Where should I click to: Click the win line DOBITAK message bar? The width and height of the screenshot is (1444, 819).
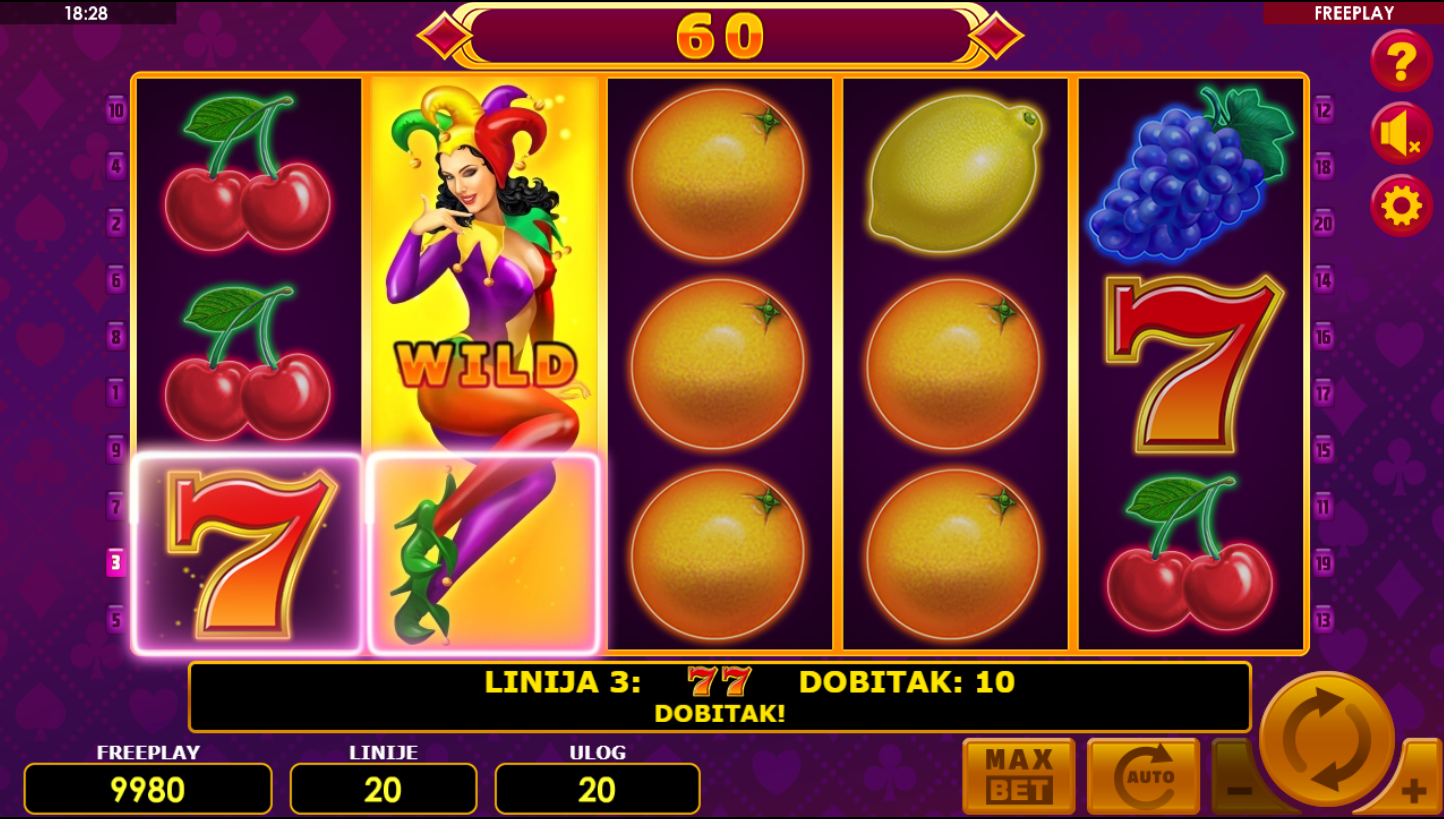click(720, 697)
